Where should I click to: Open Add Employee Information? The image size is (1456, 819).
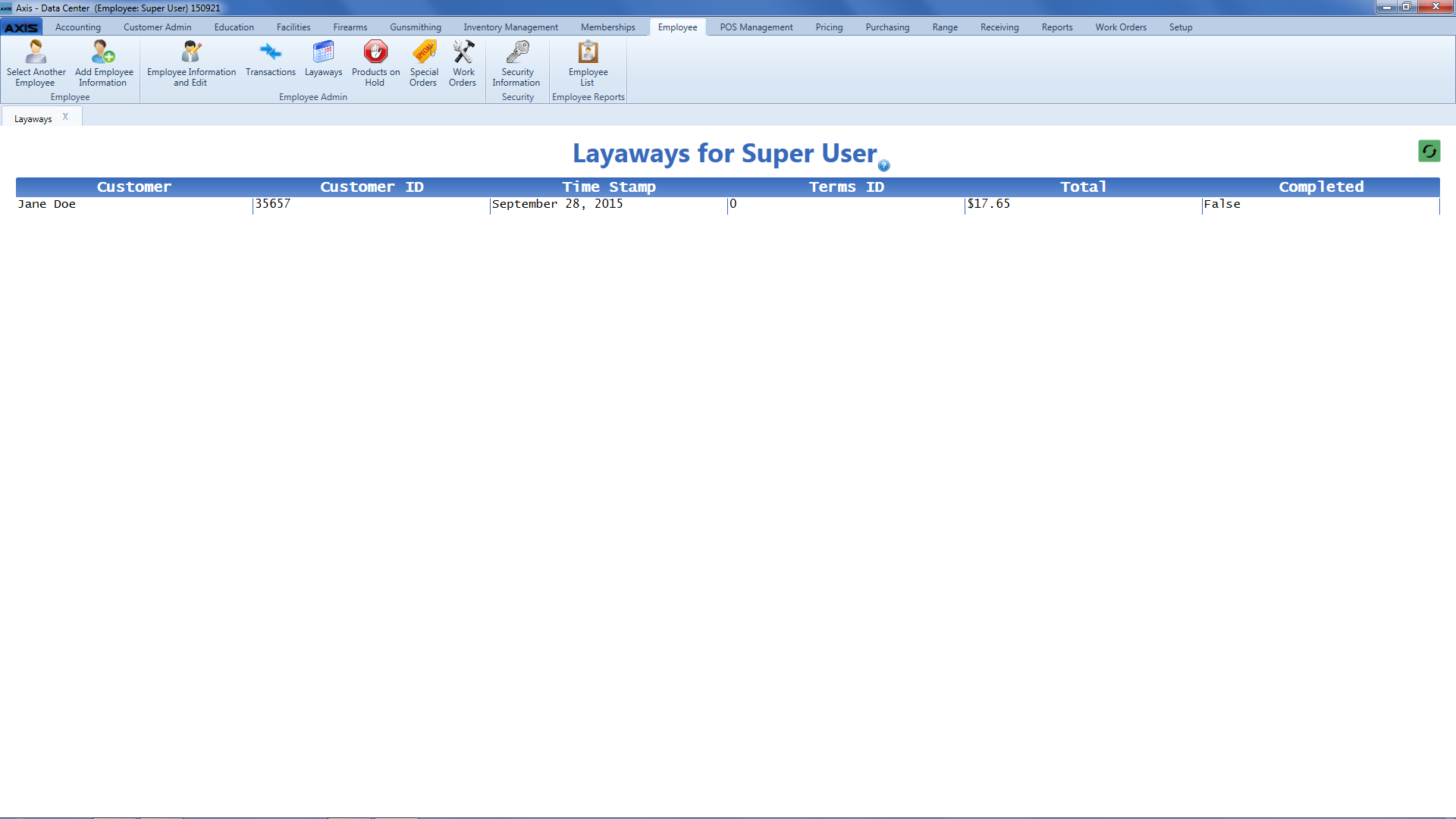click(104, 64)
